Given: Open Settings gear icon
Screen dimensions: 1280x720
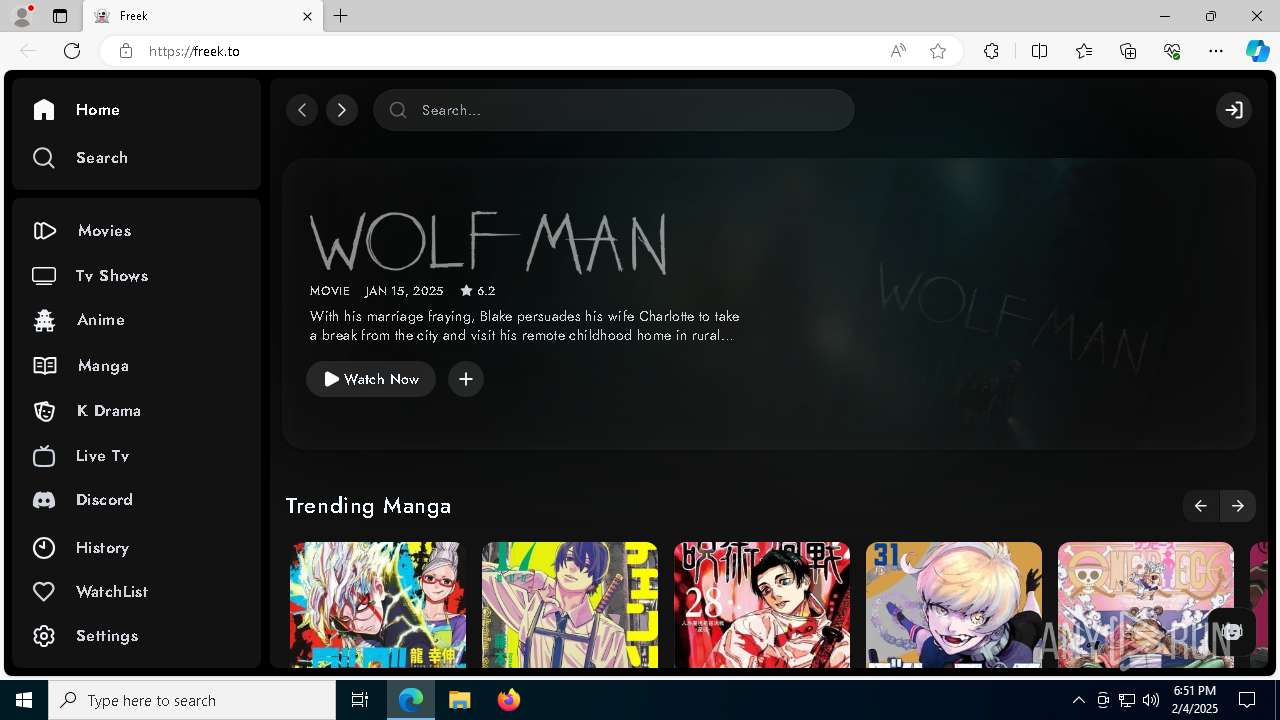Looking at the screenshot, I should (44, 636).
